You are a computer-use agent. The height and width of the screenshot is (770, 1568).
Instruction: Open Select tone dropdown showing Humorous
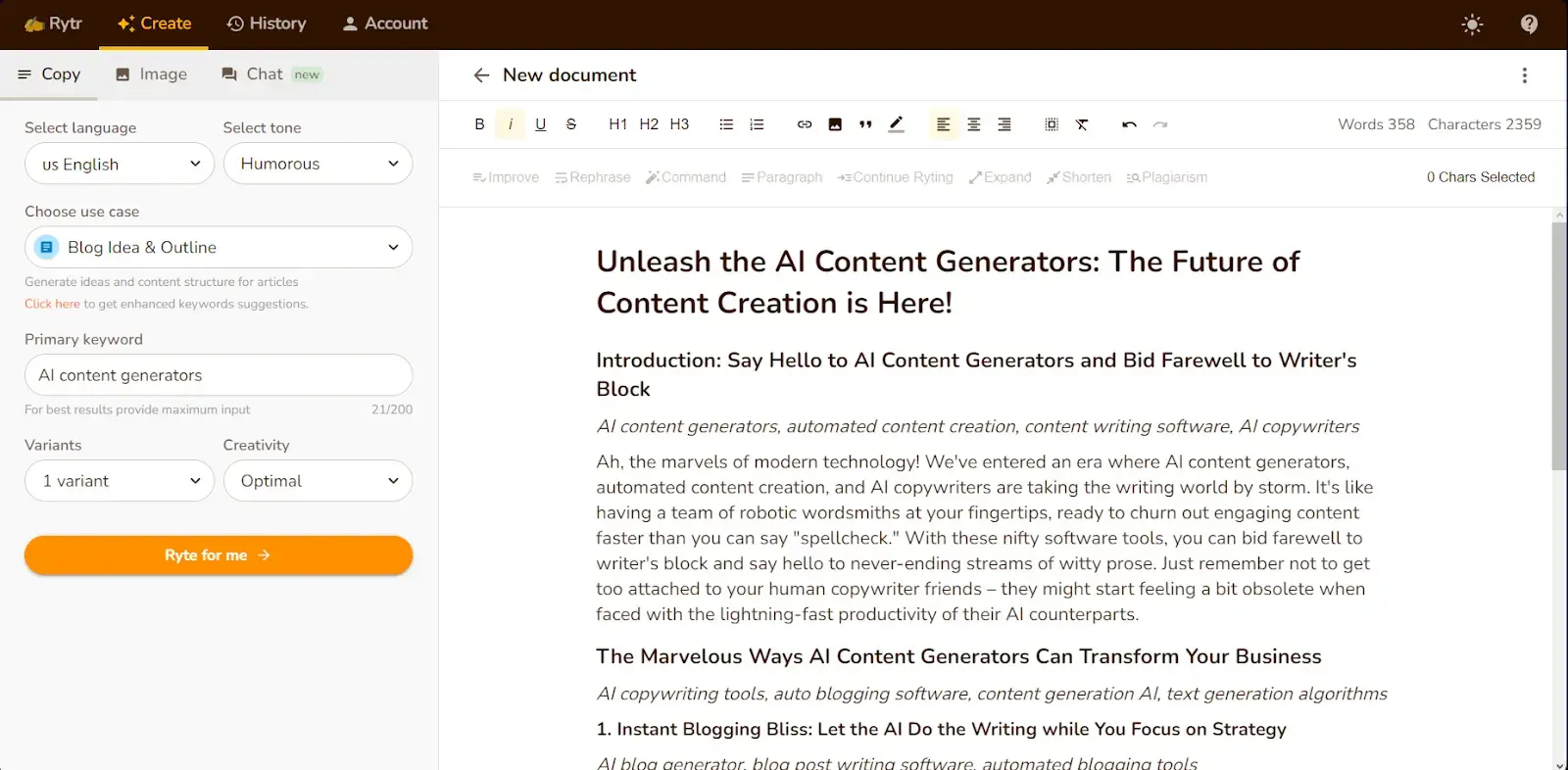318,164
